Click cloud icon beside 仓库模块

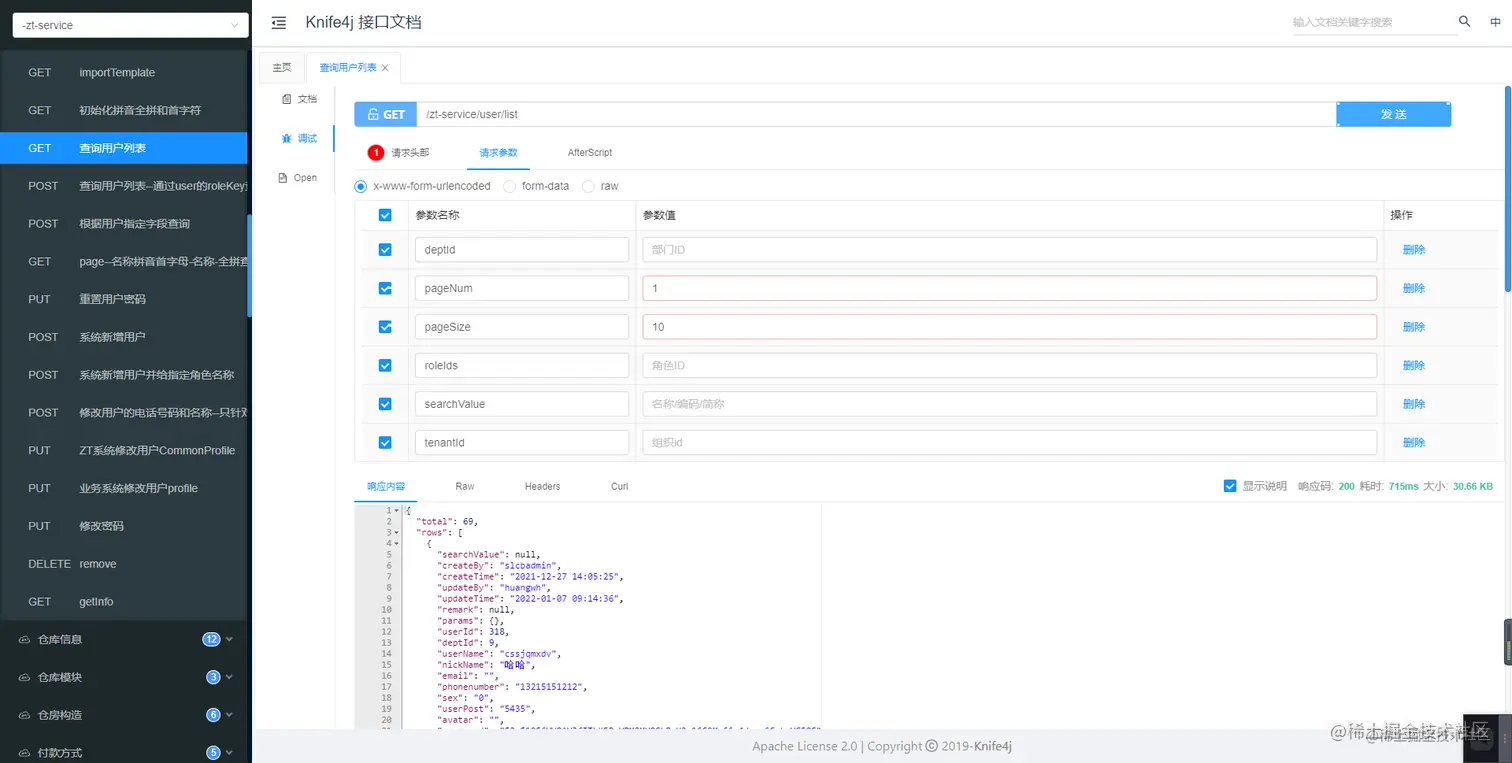pyautogui.click(x=25, y=677)
